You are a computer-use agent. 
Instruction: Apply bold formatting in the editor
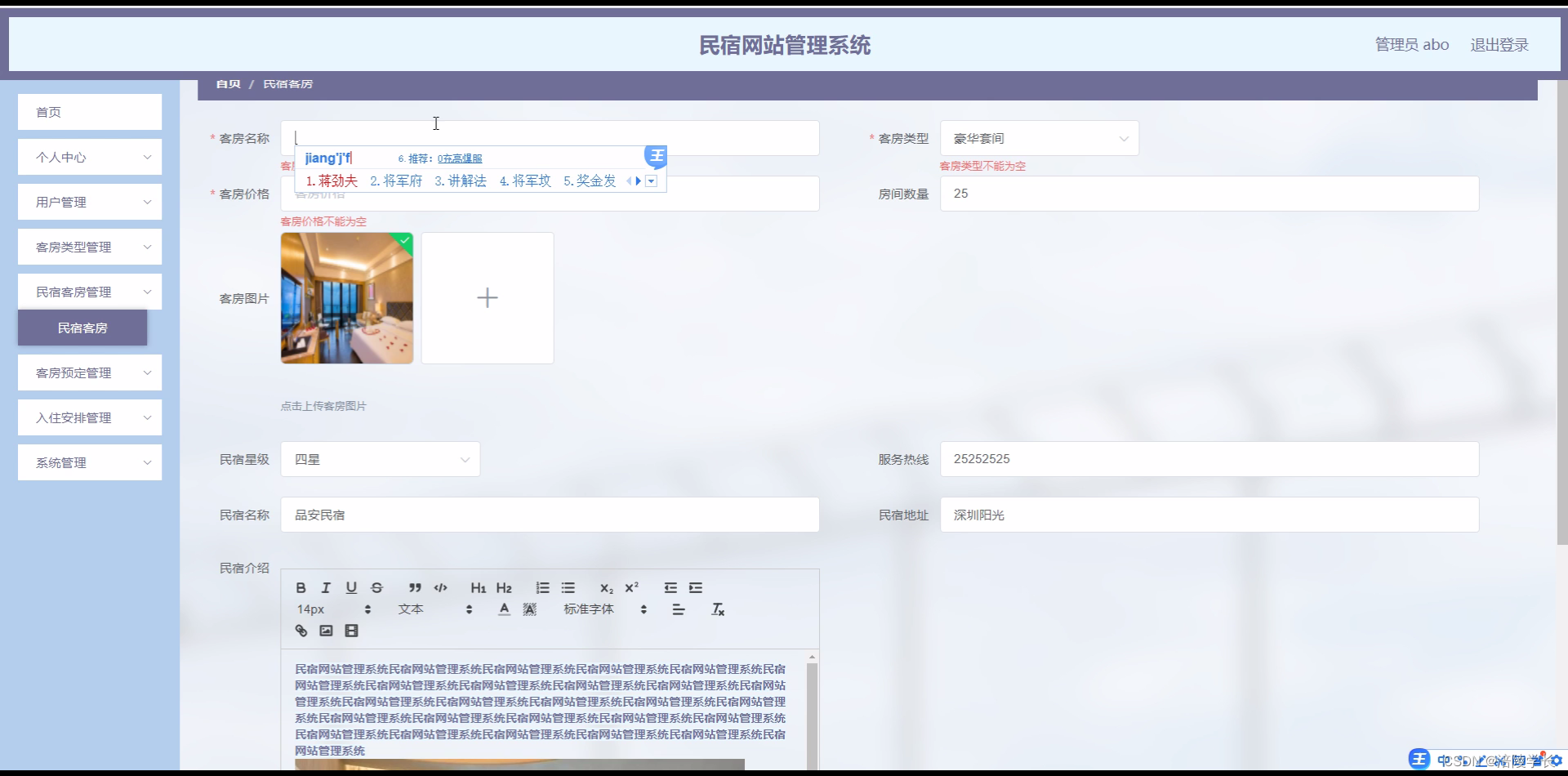(301, 587)
